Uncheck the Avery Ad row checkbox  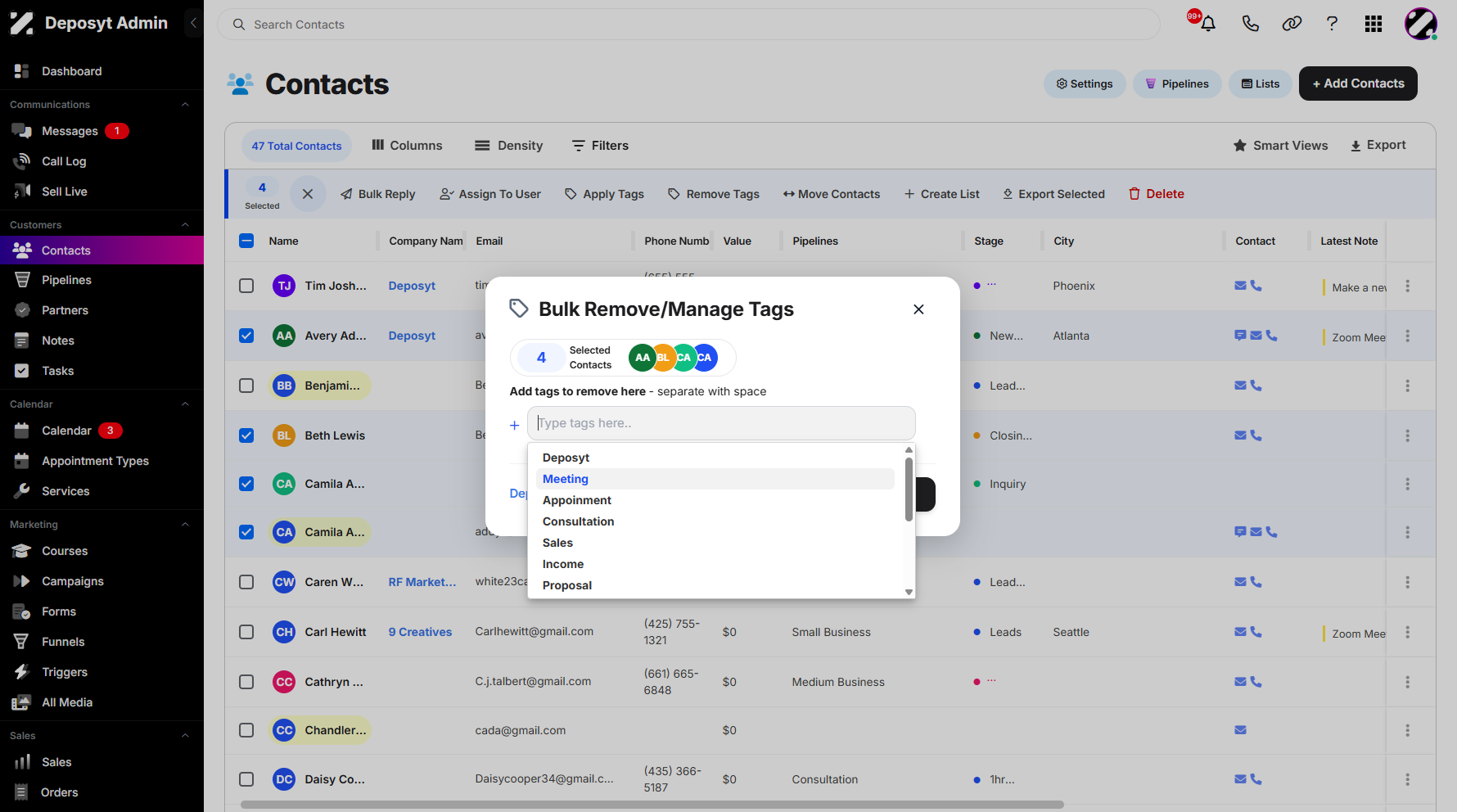246,336
